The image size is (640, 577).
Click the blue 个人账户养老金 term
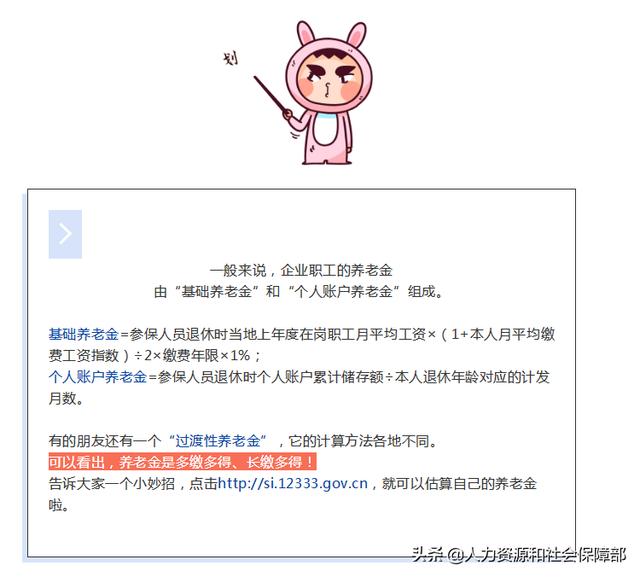pyautogui.click(x=98, y=377)
